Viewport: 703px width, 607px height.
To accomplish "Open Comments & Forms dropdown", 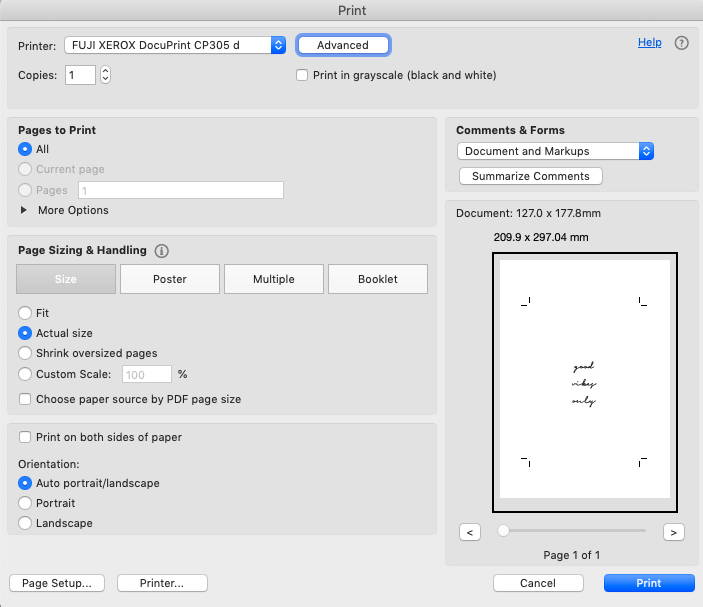I will point(555,151).
